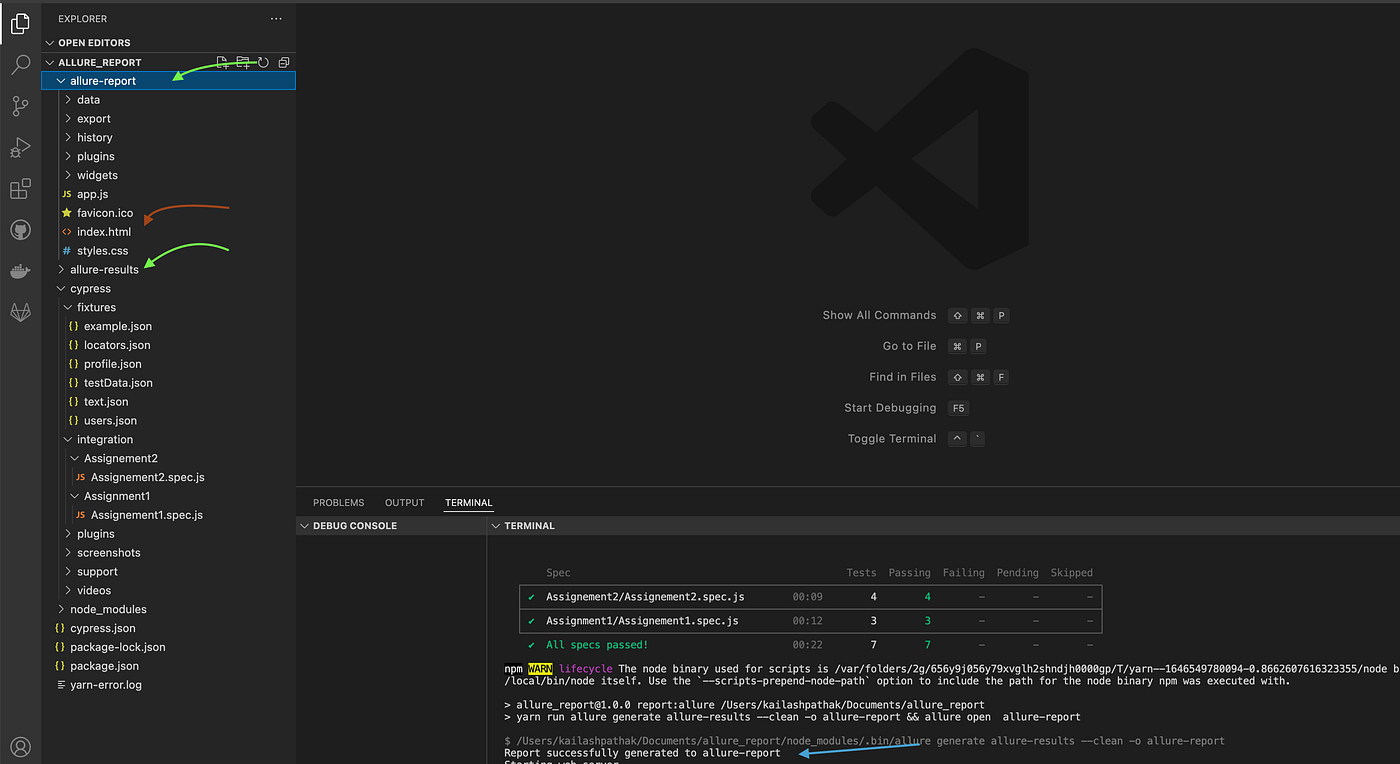This screenshot has width=1400, height=764.
Task: Open the Run and Debug view
Action: (20, 148)
